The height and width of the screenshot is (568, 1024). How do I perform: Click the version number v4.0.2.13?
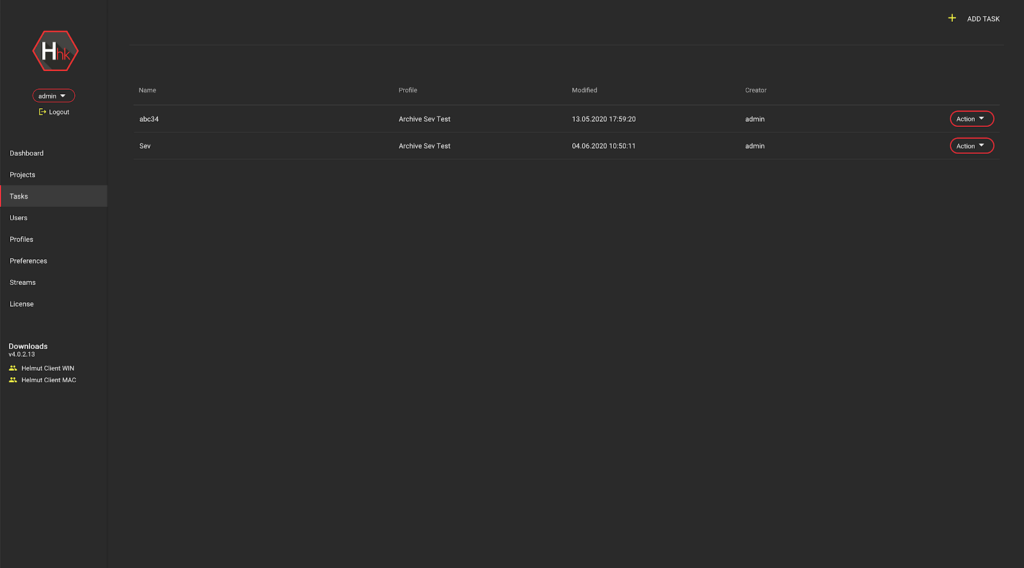(22, 355)
